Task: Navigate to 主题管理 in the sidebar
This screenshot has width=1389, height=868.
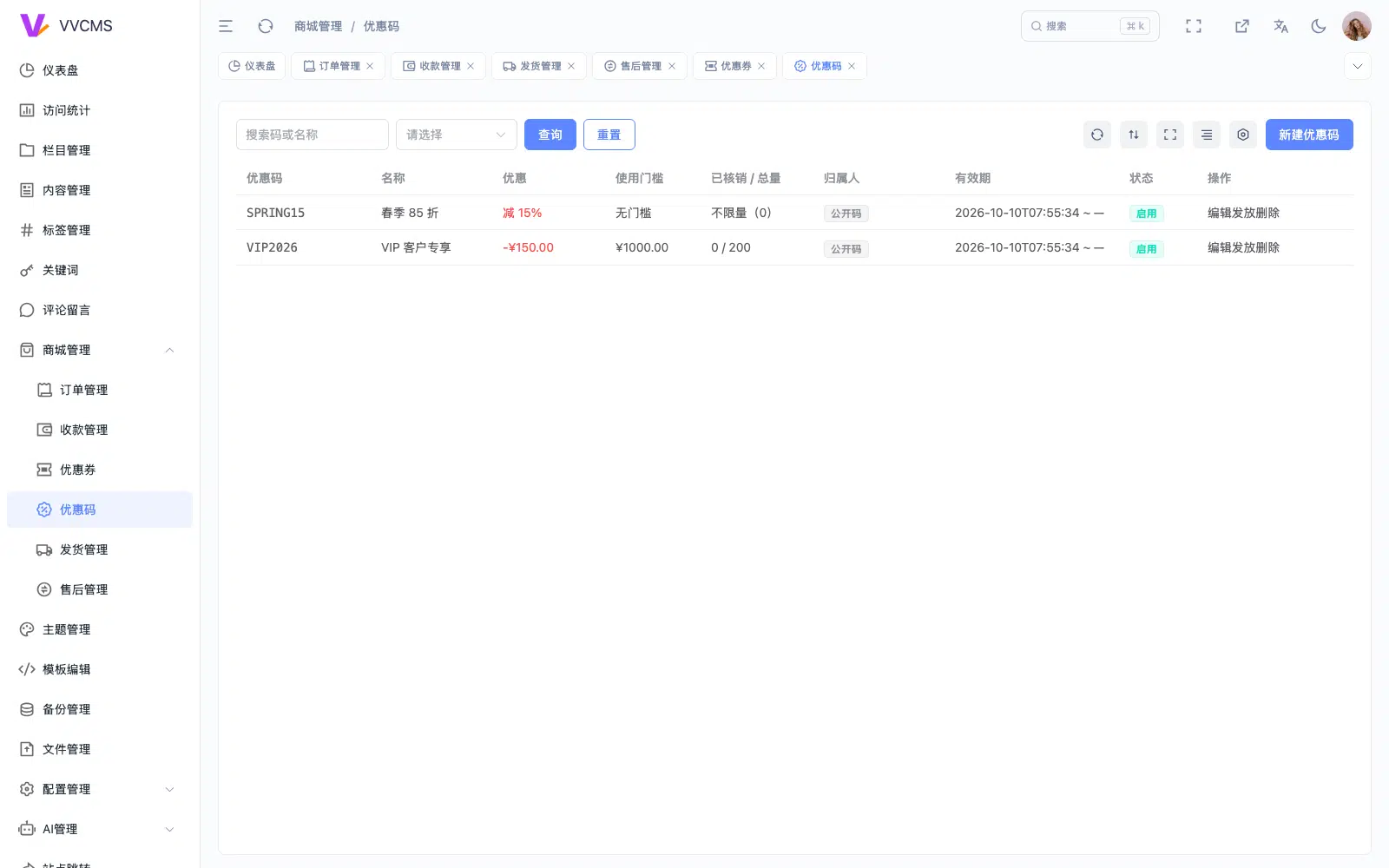Action: (100, 629)
